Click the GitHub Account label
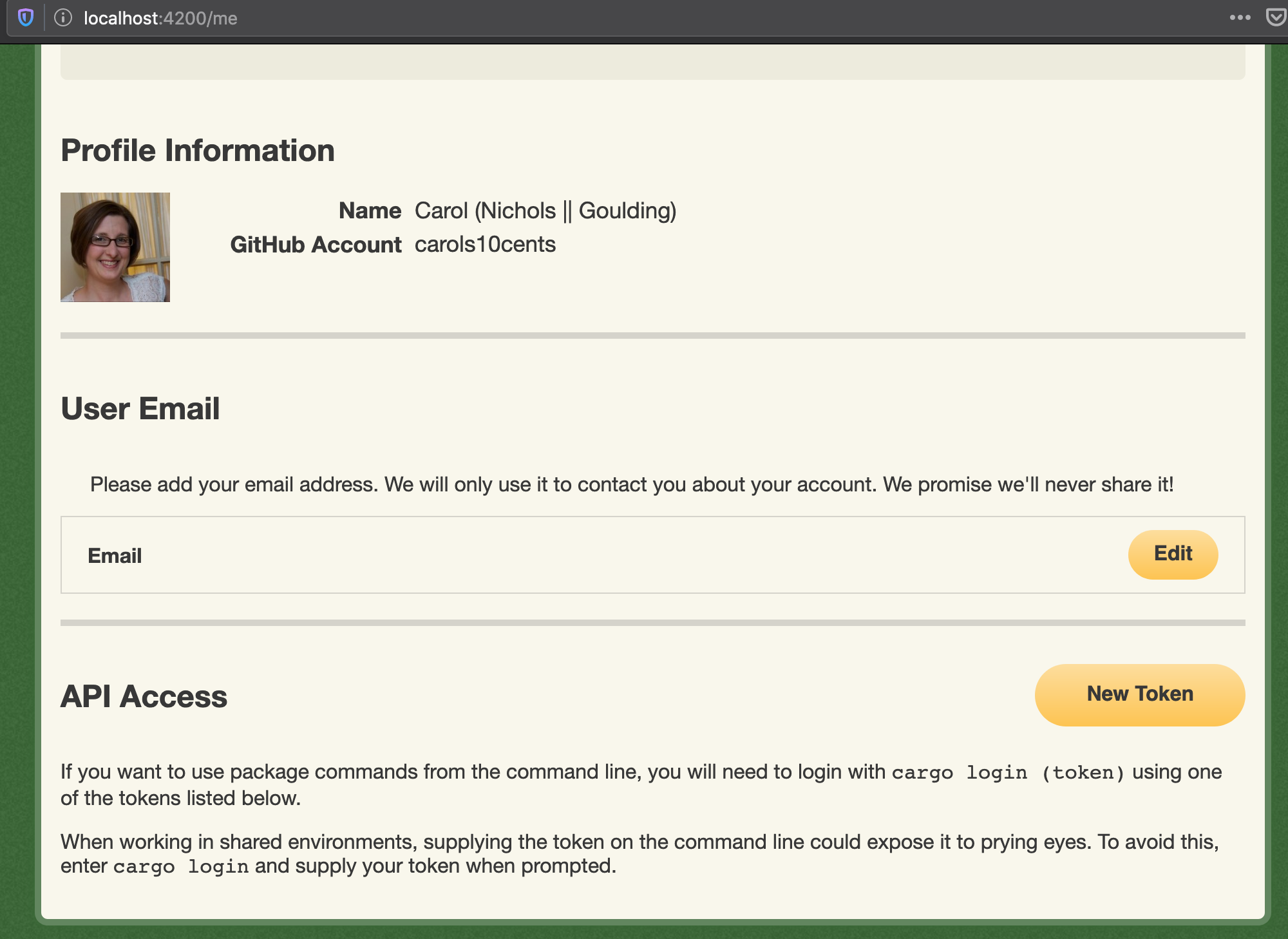This screenshot has width=1288, height=939. (x=316, y=245)
